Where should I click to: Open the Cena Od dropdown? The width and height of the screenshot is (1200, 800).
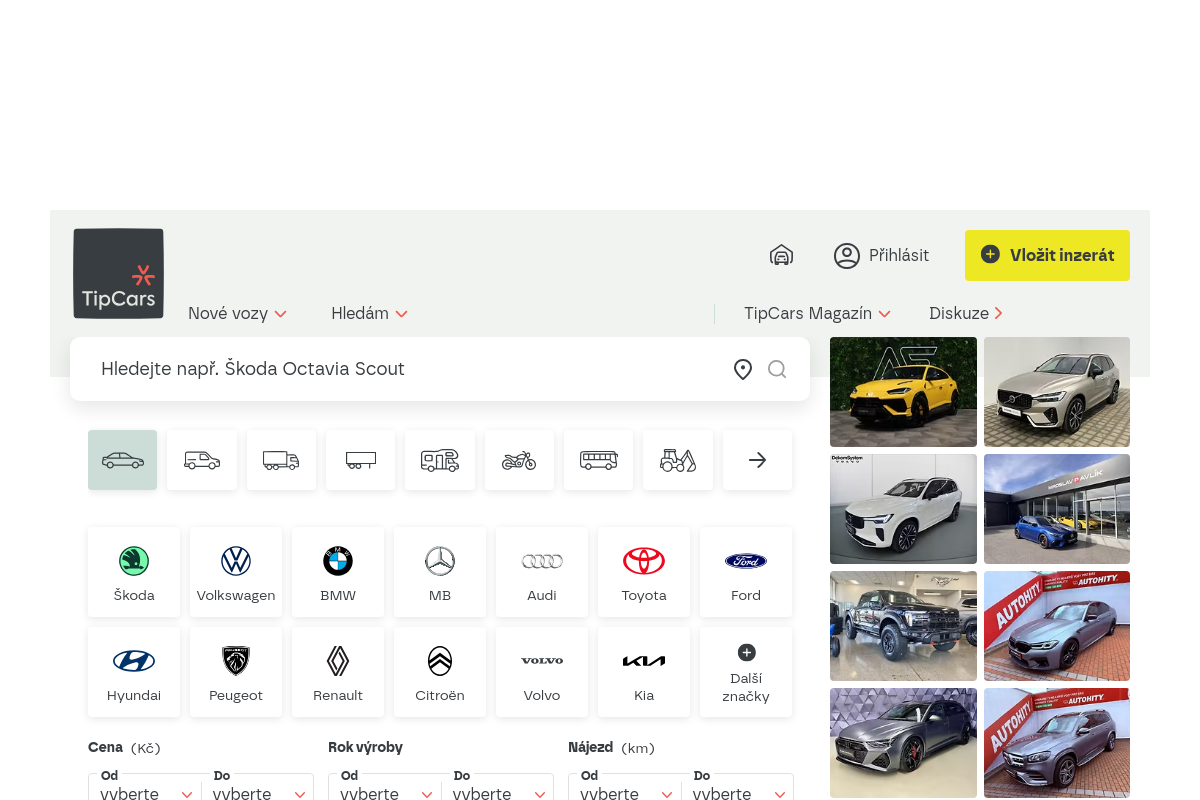(x=144, y=792)
